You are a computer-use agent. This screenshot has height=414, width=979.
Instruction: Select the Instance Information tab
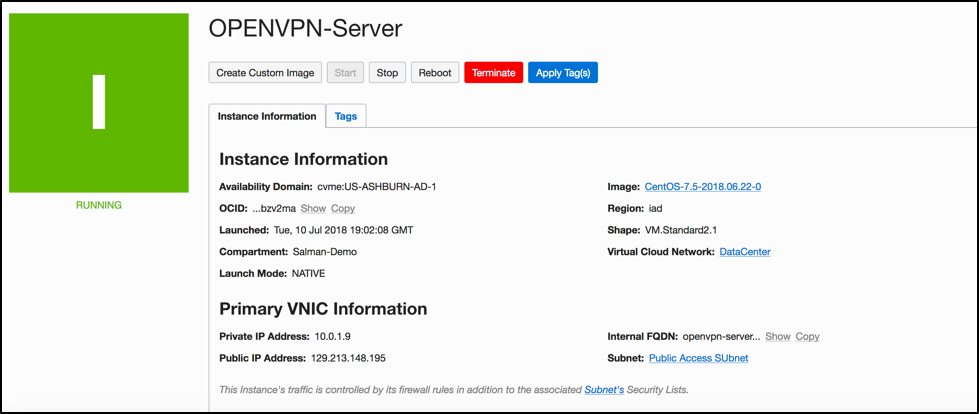pyautogui.click(x=267, y=116)
